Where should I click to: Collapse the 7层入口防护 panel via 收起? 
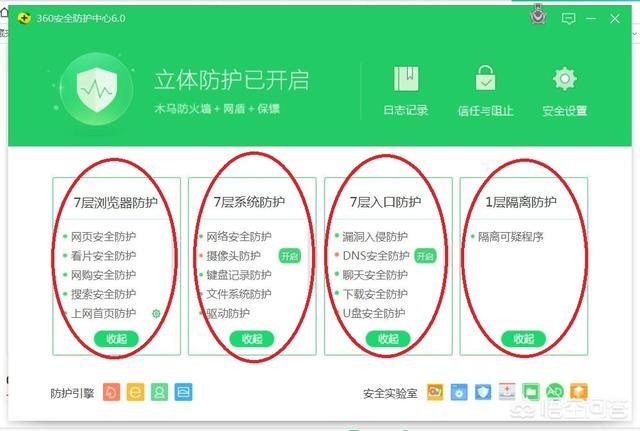[388, 339]
